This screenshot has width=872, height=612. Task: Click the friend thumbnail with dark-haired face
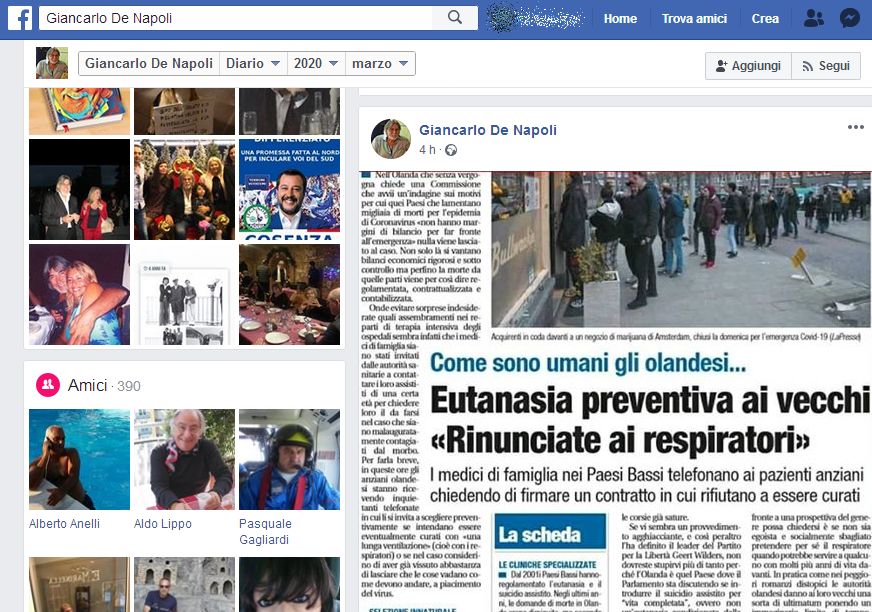point(289,584)
